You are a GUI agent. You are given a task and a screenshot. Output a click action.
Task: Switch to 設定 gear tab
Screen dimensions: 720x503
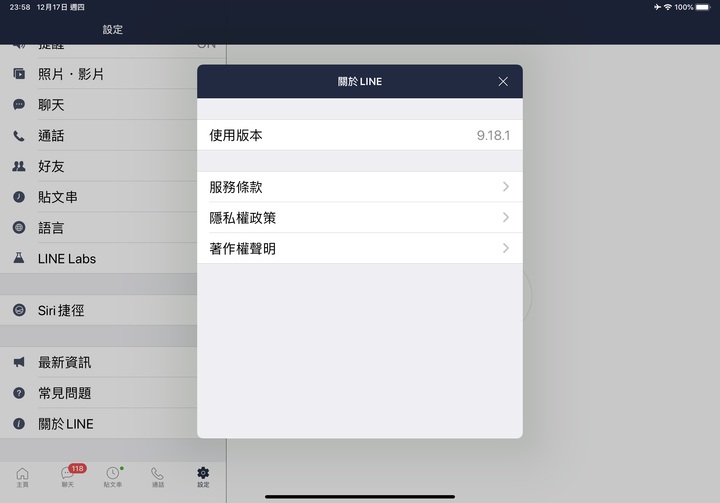tap(203, 477)
